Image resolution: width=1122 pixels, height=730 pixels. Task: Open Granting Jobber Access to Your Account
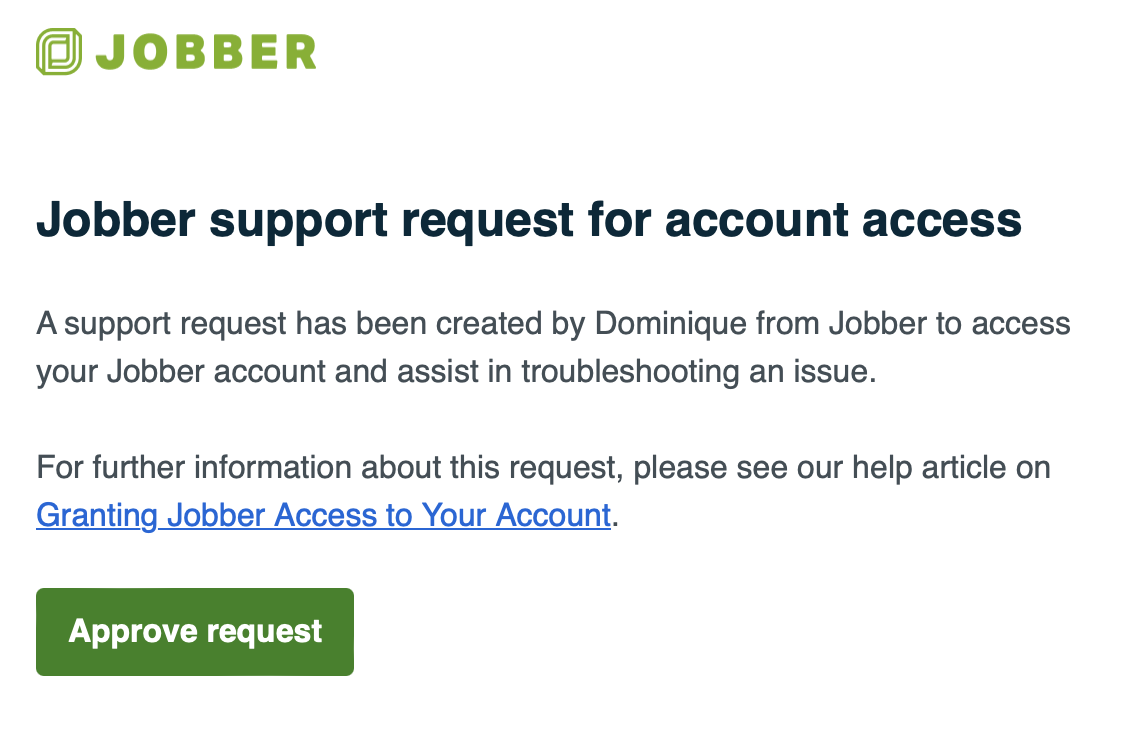322,515
